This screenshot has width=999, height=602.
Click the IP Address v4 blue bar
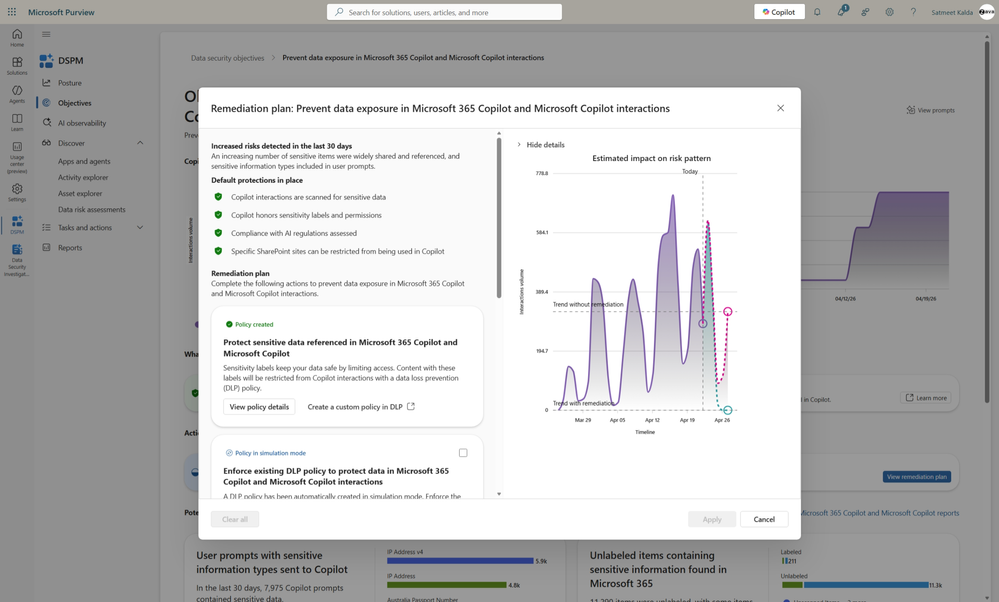tap(460, 561)
